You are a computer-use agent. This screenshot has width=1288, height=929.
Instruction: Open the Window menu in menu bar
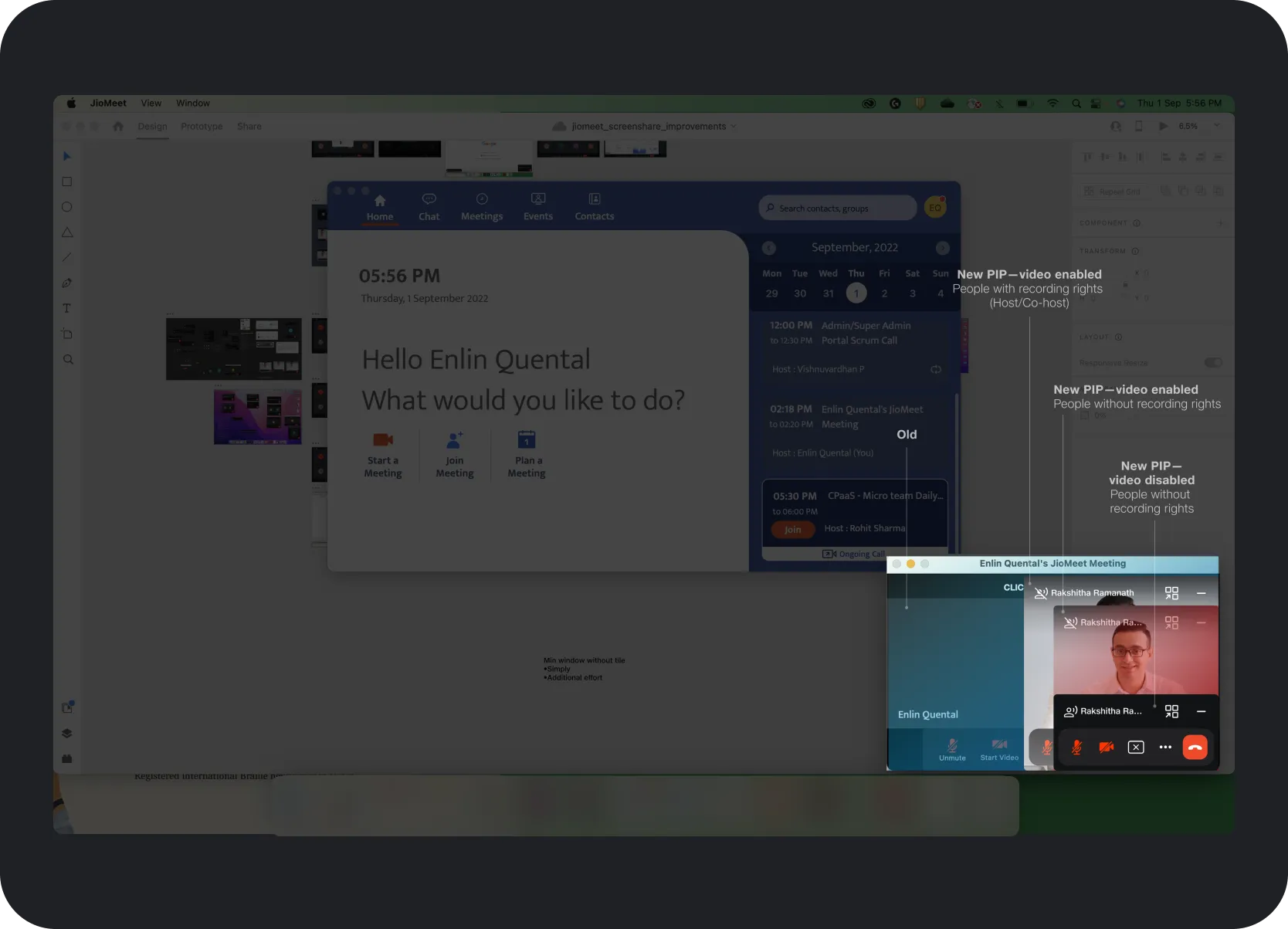pos(192,103)
